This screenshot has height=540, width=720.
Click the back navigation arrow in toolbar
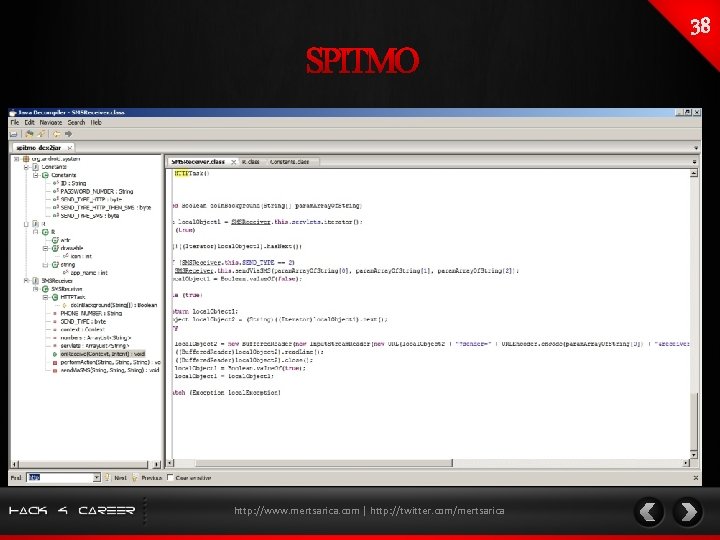pyautogui.click(x=56, y=134)
